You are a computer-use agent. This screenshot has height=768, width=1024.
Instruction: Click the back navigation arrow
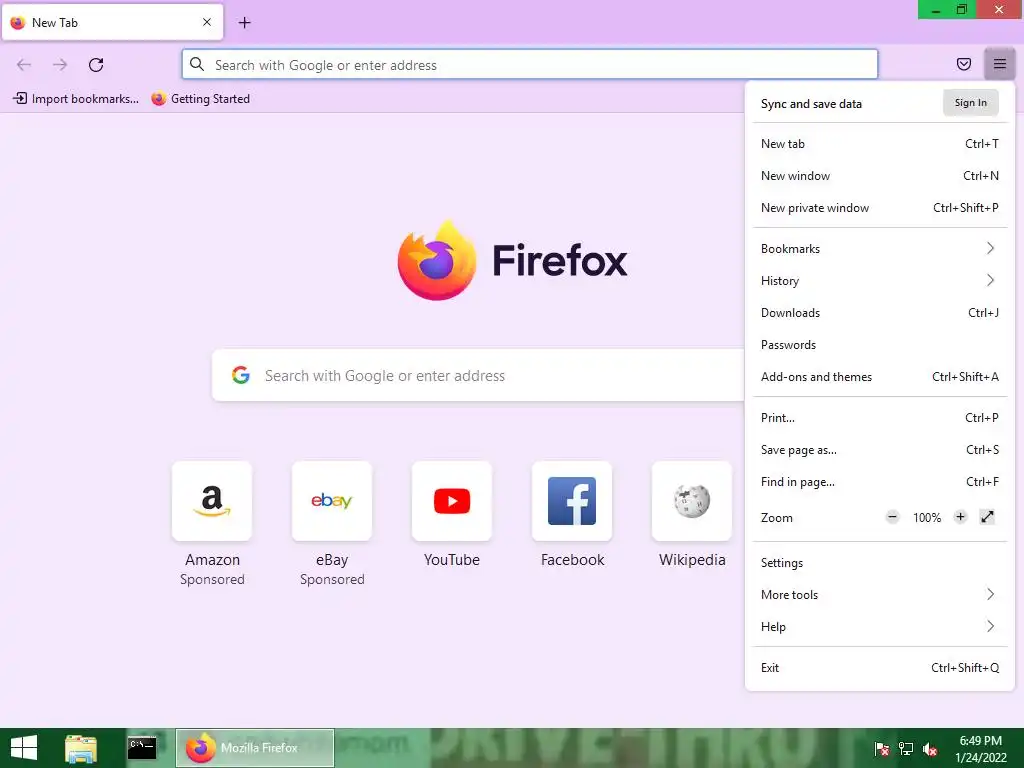point(24,65)
